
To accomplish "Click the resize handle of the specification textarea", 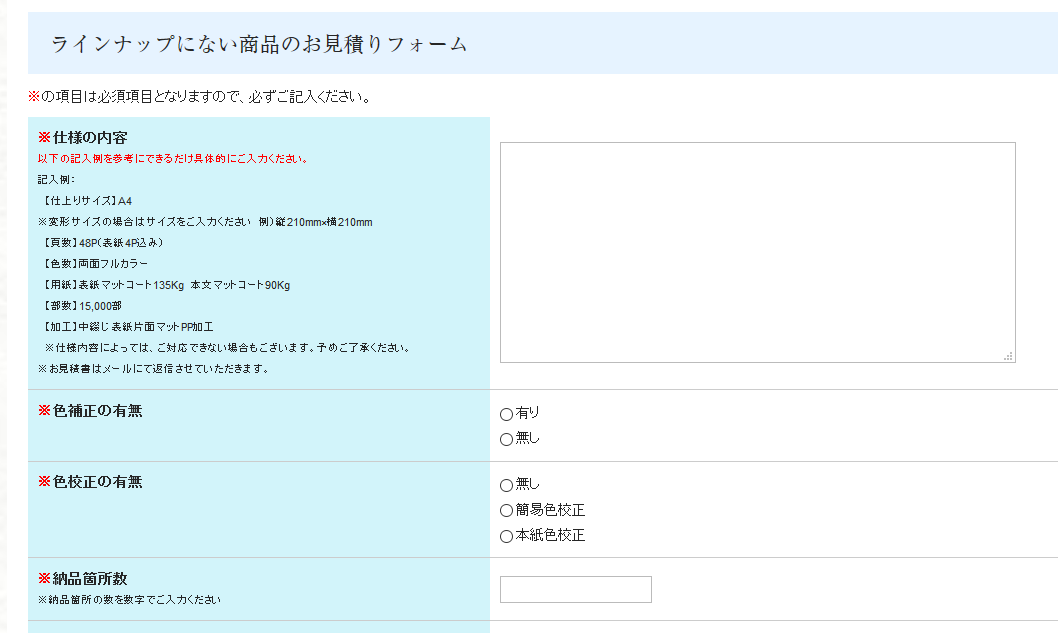I will pos(1008,355).
